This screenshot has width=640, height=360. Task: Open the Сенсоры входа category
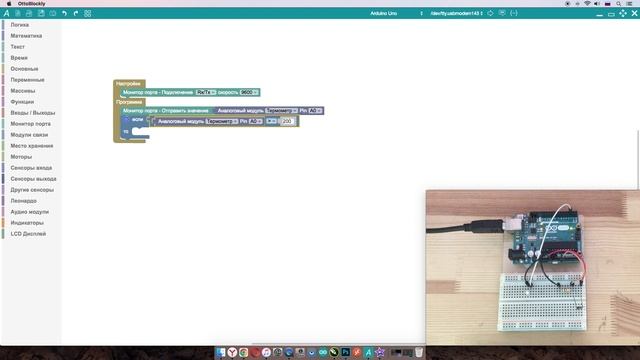tap(31, 168)
